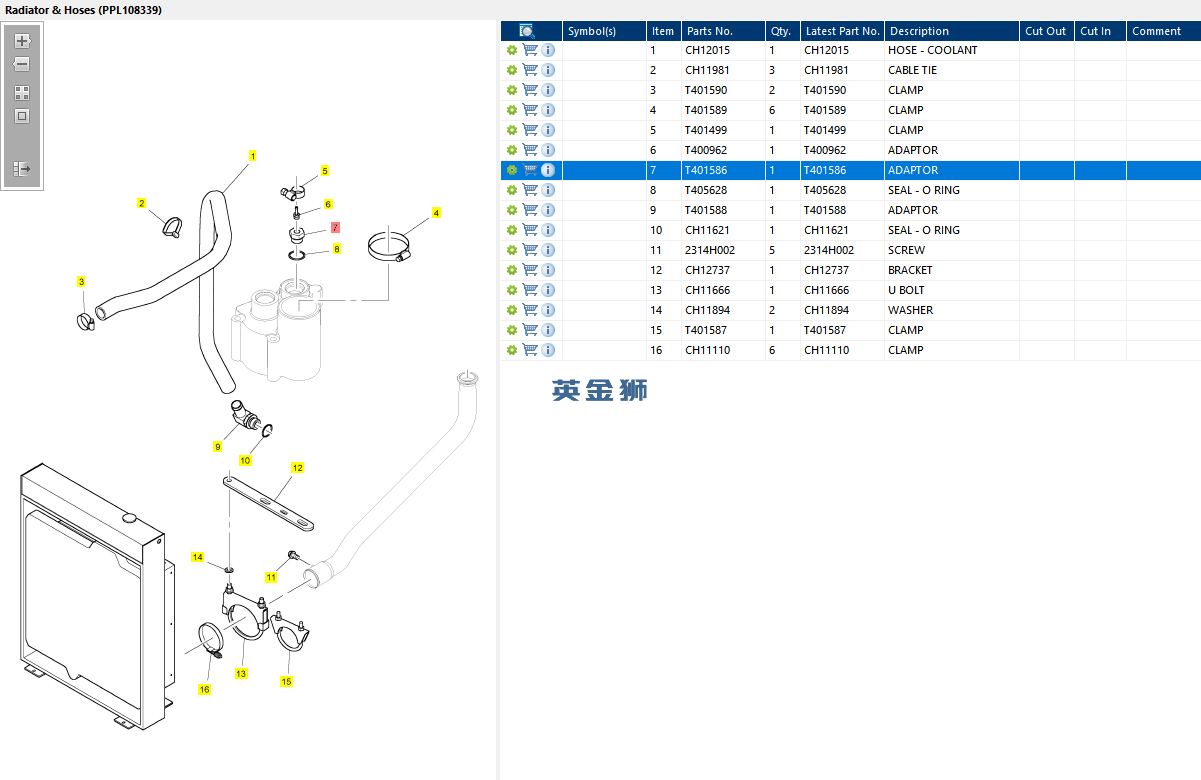Click gear icon for T401499 clamp
The width and height of the screenshot is (1201, 780).
(512, 130)
